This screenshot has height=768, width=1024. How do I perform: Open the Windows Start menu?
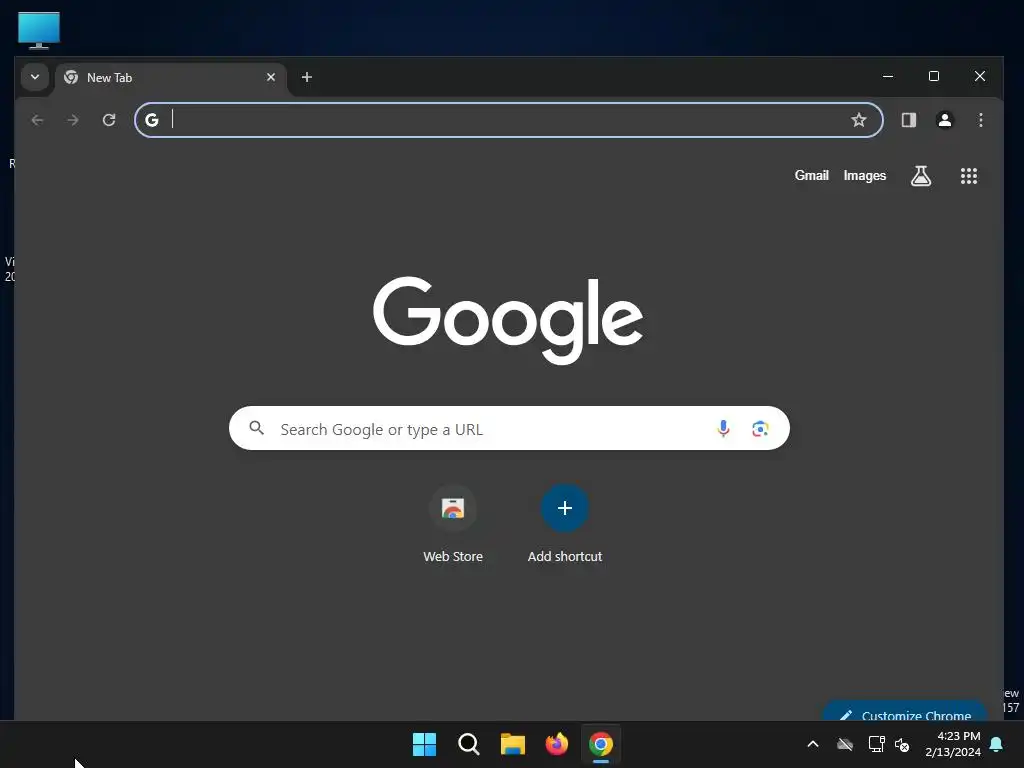click(x=424, y=744)
